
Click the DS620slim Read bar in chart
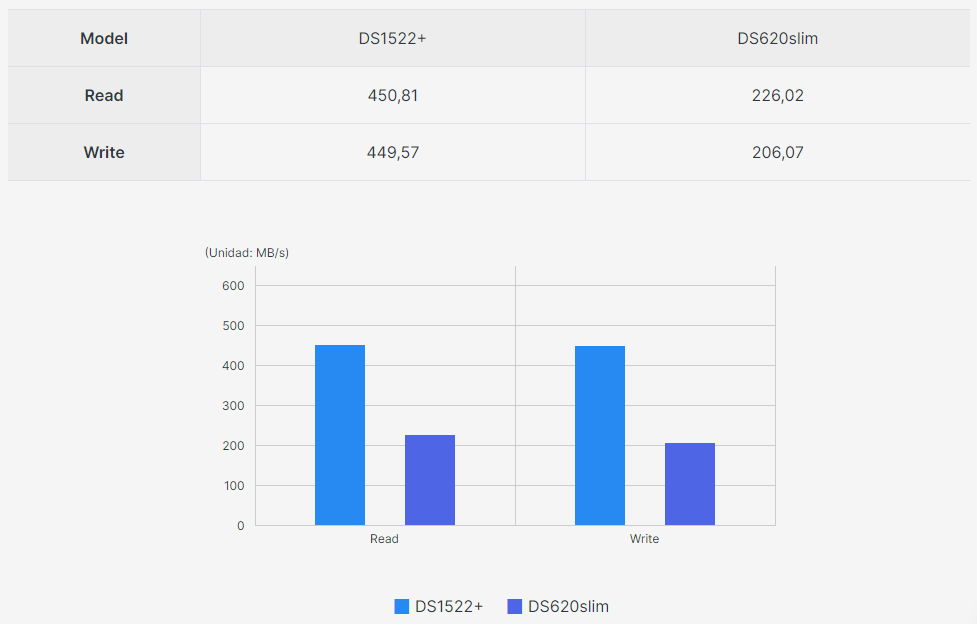coord(430,480)
